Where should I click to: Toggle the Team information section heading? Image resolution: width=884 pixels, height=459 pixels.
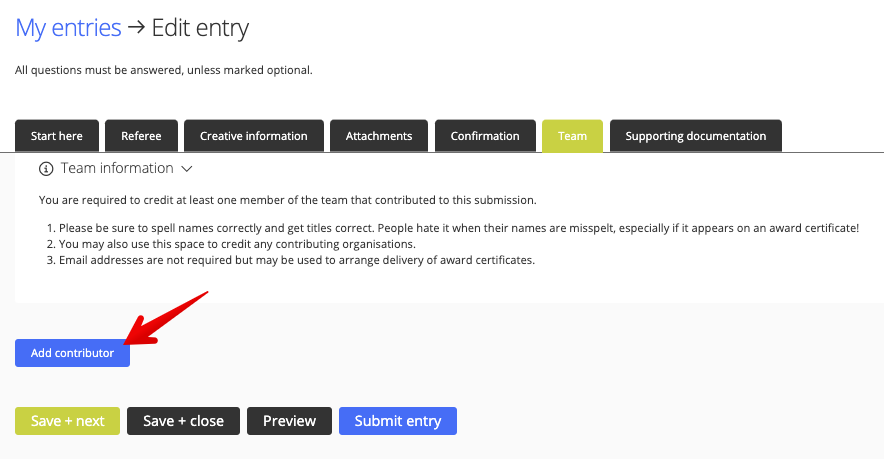pos(117,168)
